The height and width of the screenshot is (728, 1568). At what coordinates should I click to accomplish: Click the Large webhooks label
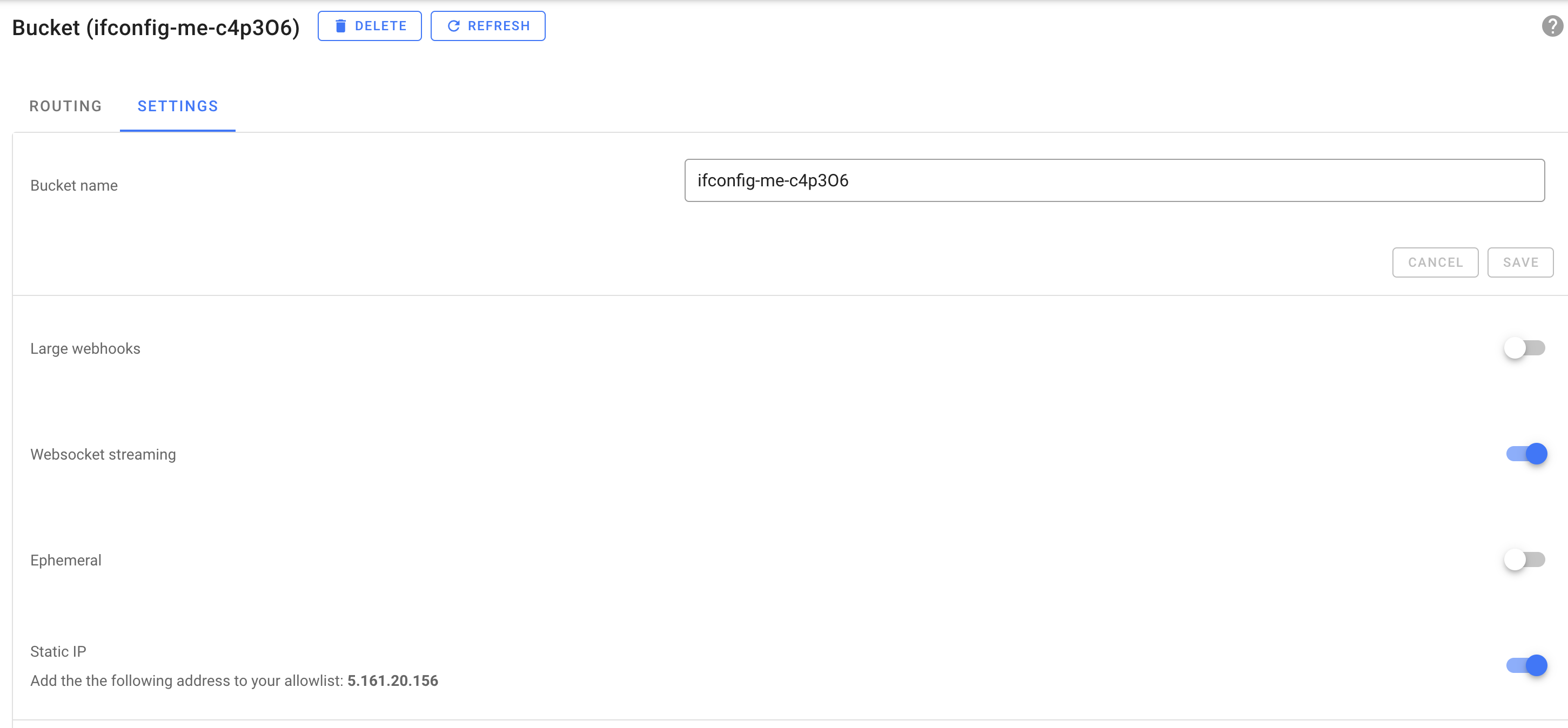point(85,348)
